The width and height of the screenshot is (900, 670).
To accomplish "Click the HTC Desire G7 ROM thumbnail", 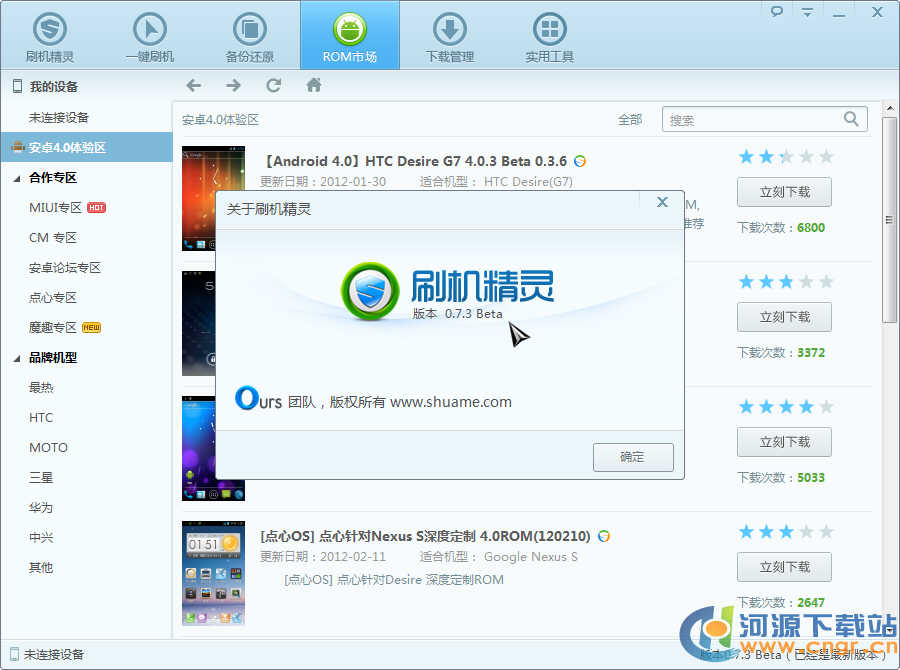I will click(199, 198).
